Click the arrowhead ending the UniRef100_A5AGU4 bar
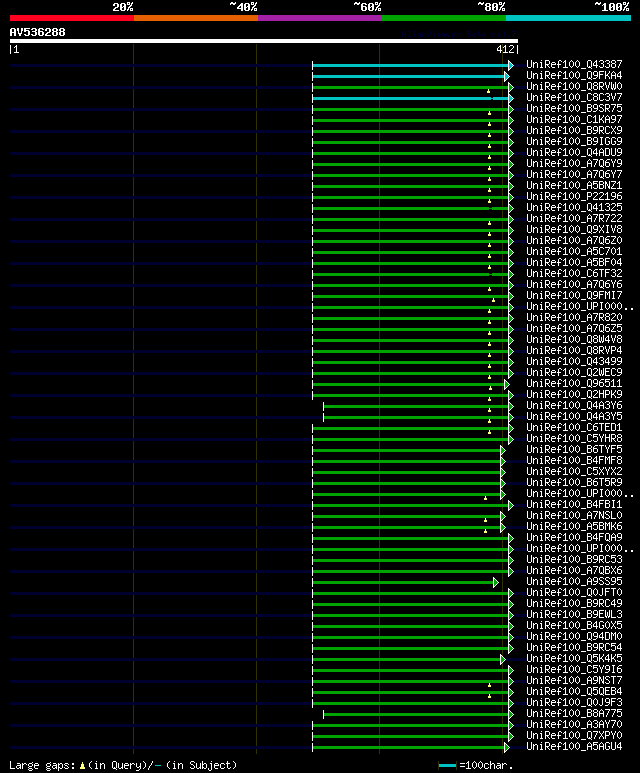Viewport: 640px width, 773px height. coord(506,747)
